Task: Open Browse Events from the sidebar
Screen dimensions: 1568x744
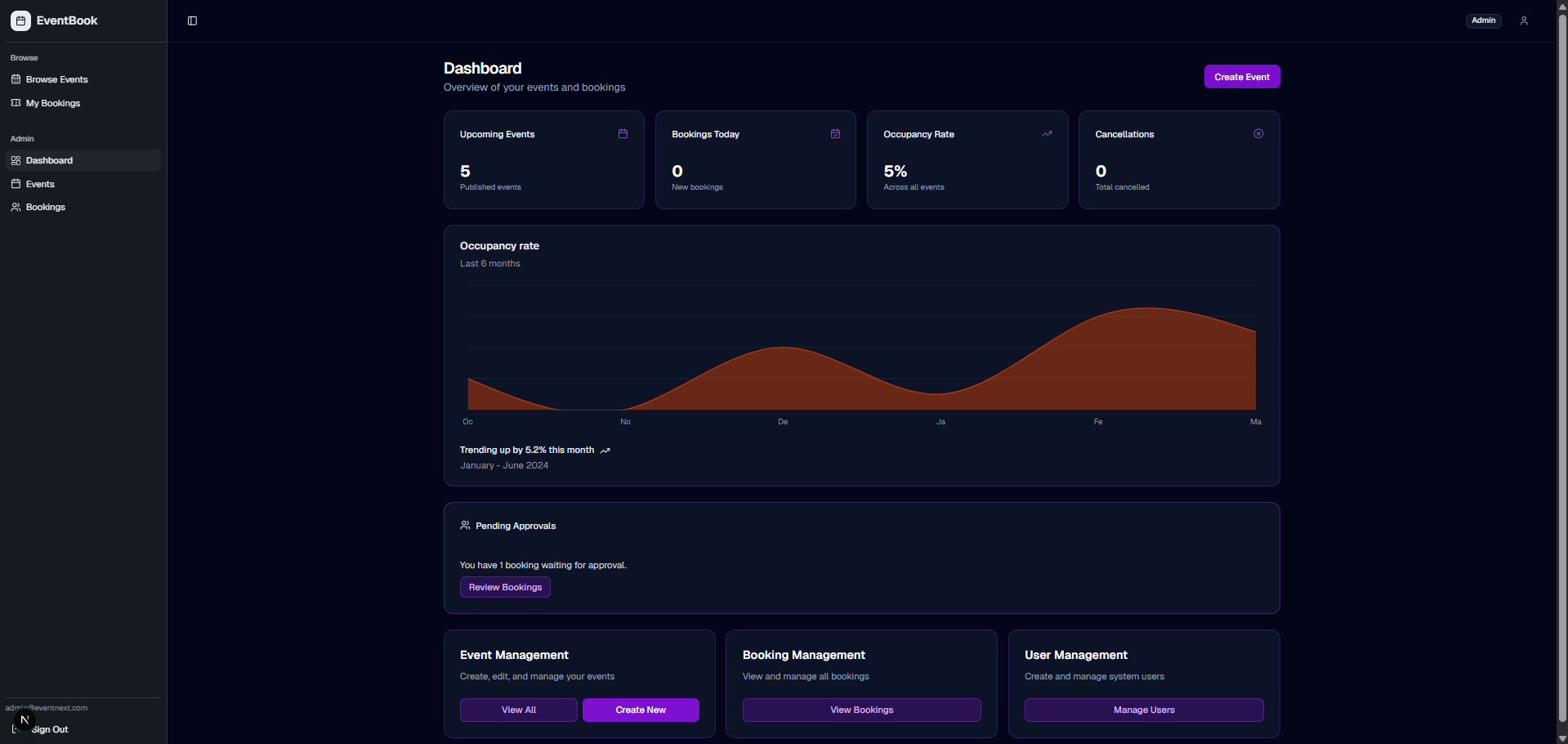Action: pos(56,79)
